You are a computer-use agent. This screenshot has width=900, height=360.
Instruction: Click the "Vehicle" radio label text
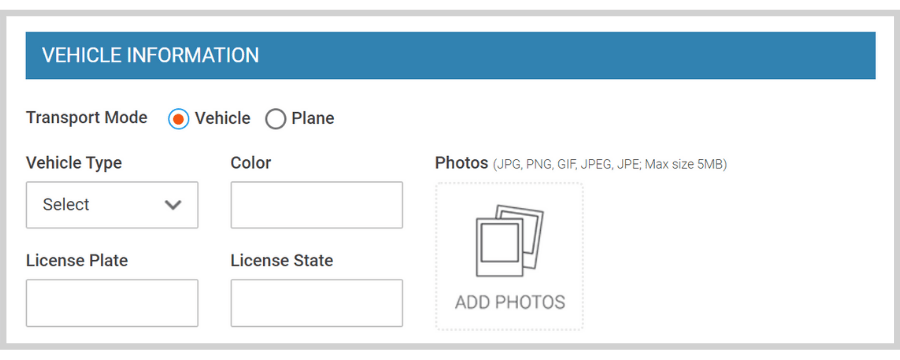tap(223, 118)
